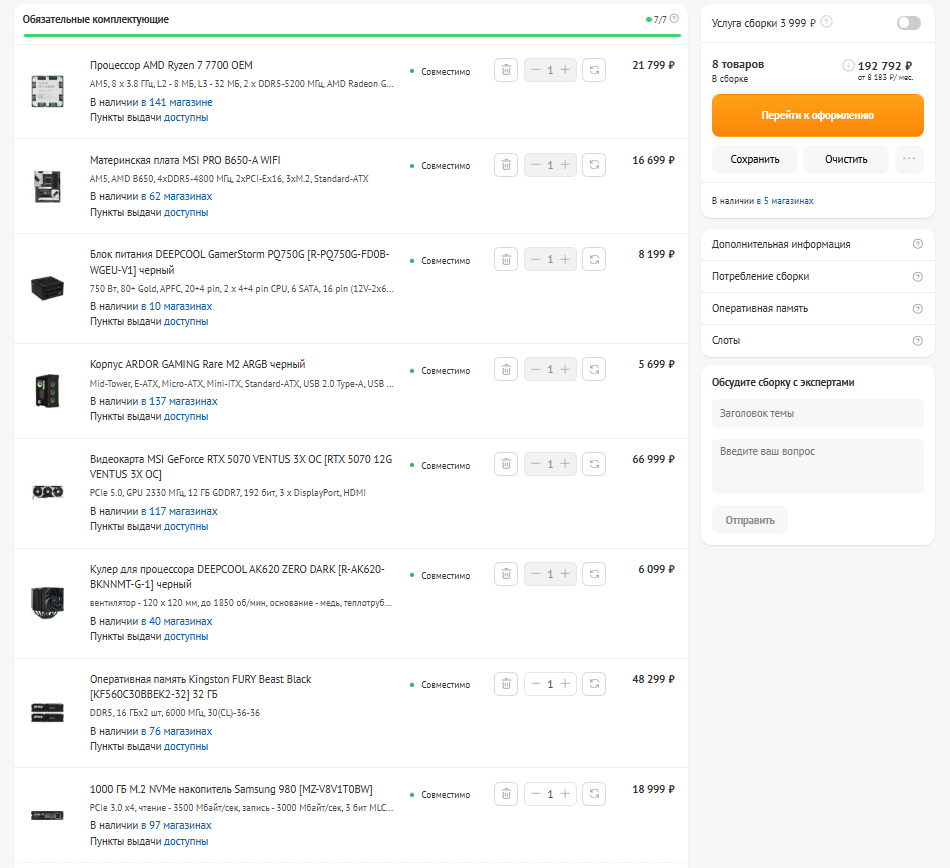
Task: Click the Сохранить button
Action: tap(754, 159)
